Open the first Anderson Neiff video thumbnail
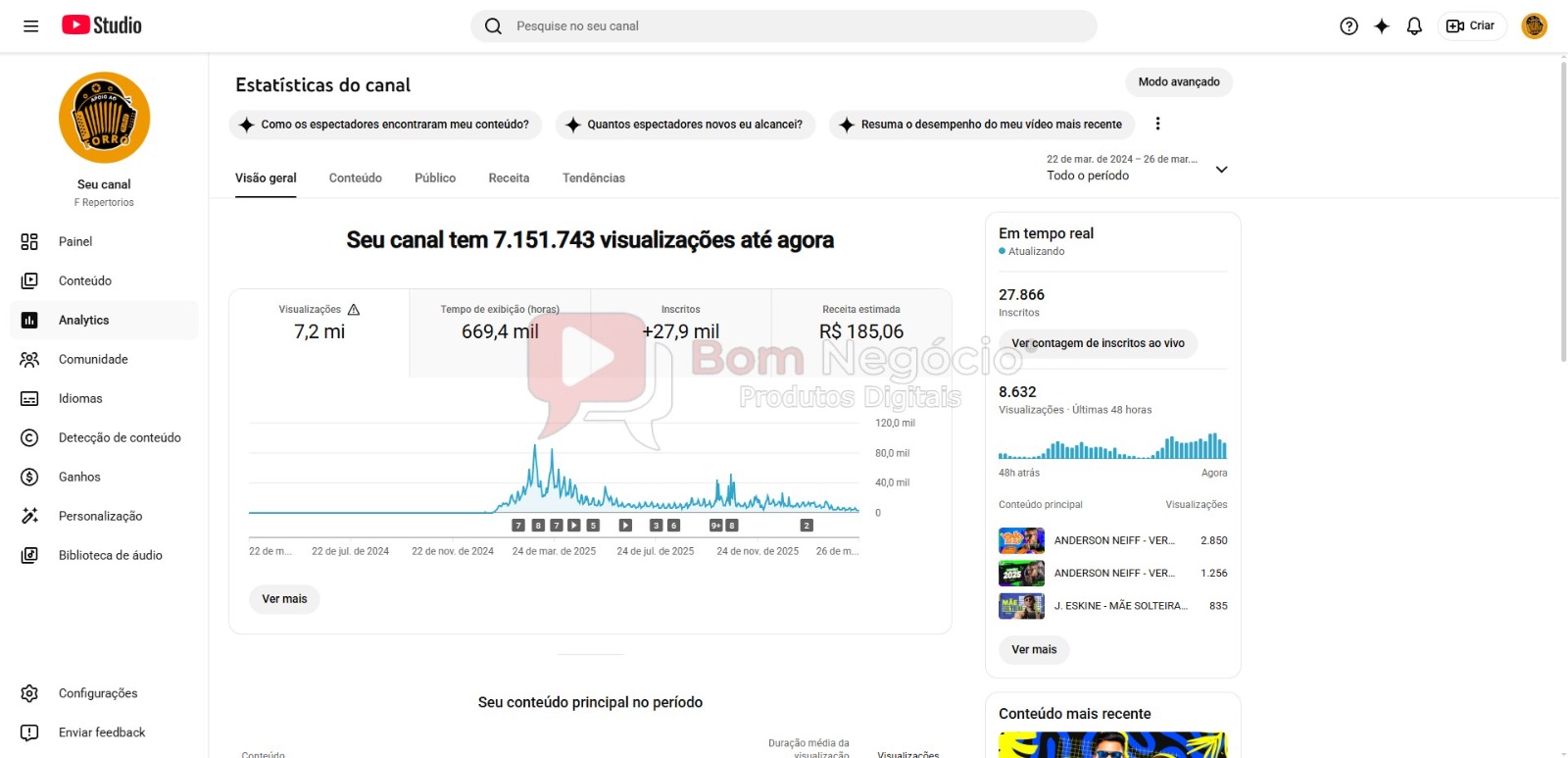Image resolution: width=1568 pixels, height=758 pixels. [1020, 540]
